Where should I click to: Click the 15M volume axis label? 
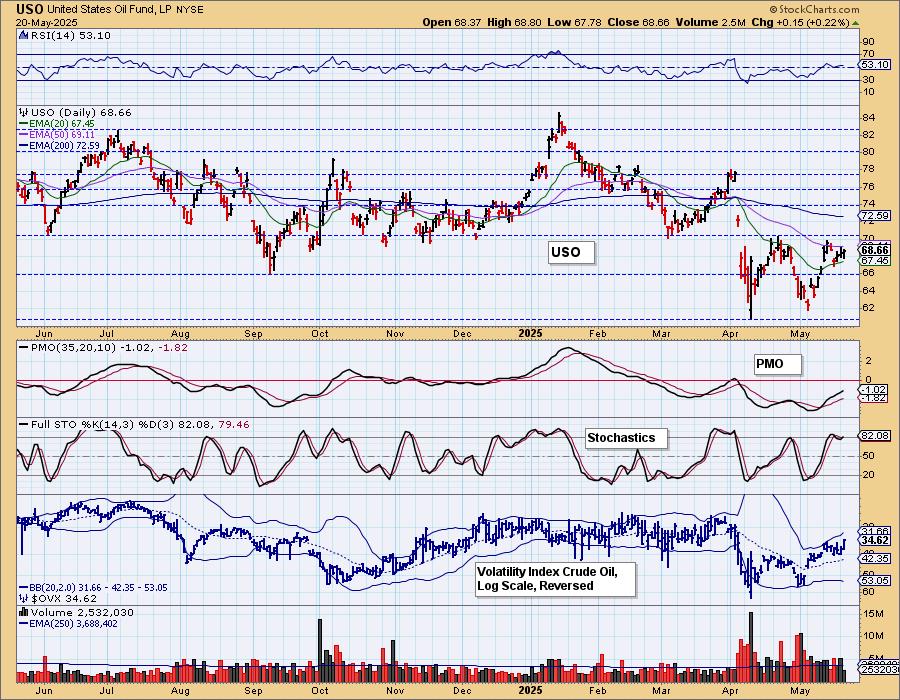tap(873, 614)
